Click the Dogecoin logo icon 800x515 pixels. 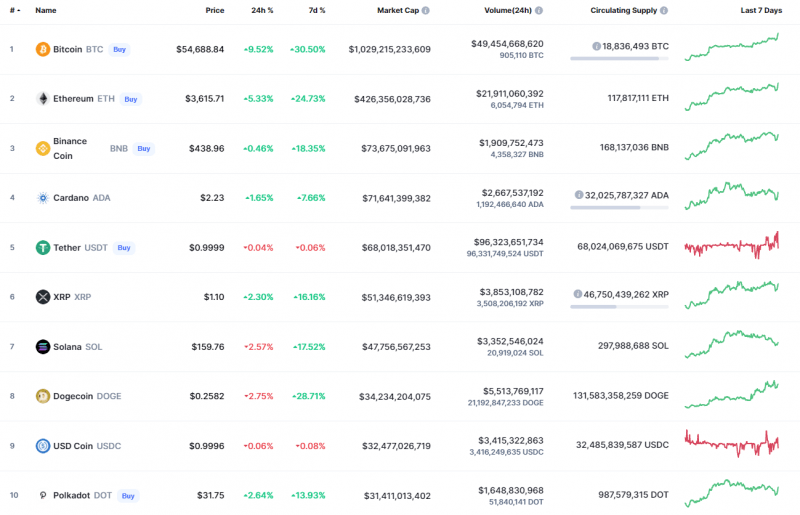coord(43,396)
